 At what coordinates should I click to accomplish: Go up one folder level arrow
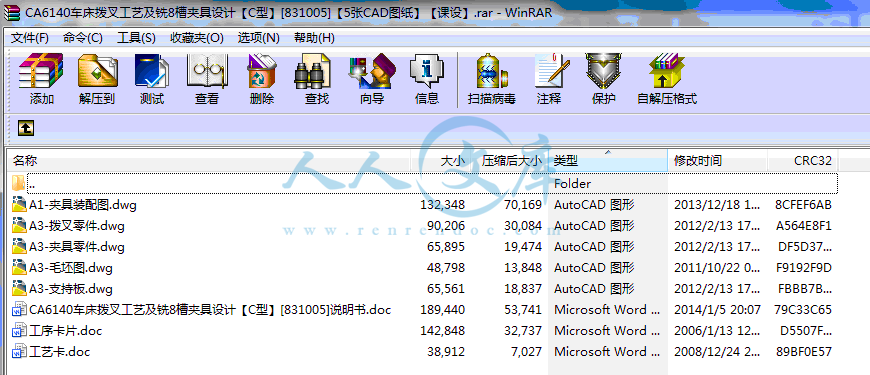point(26,128)
